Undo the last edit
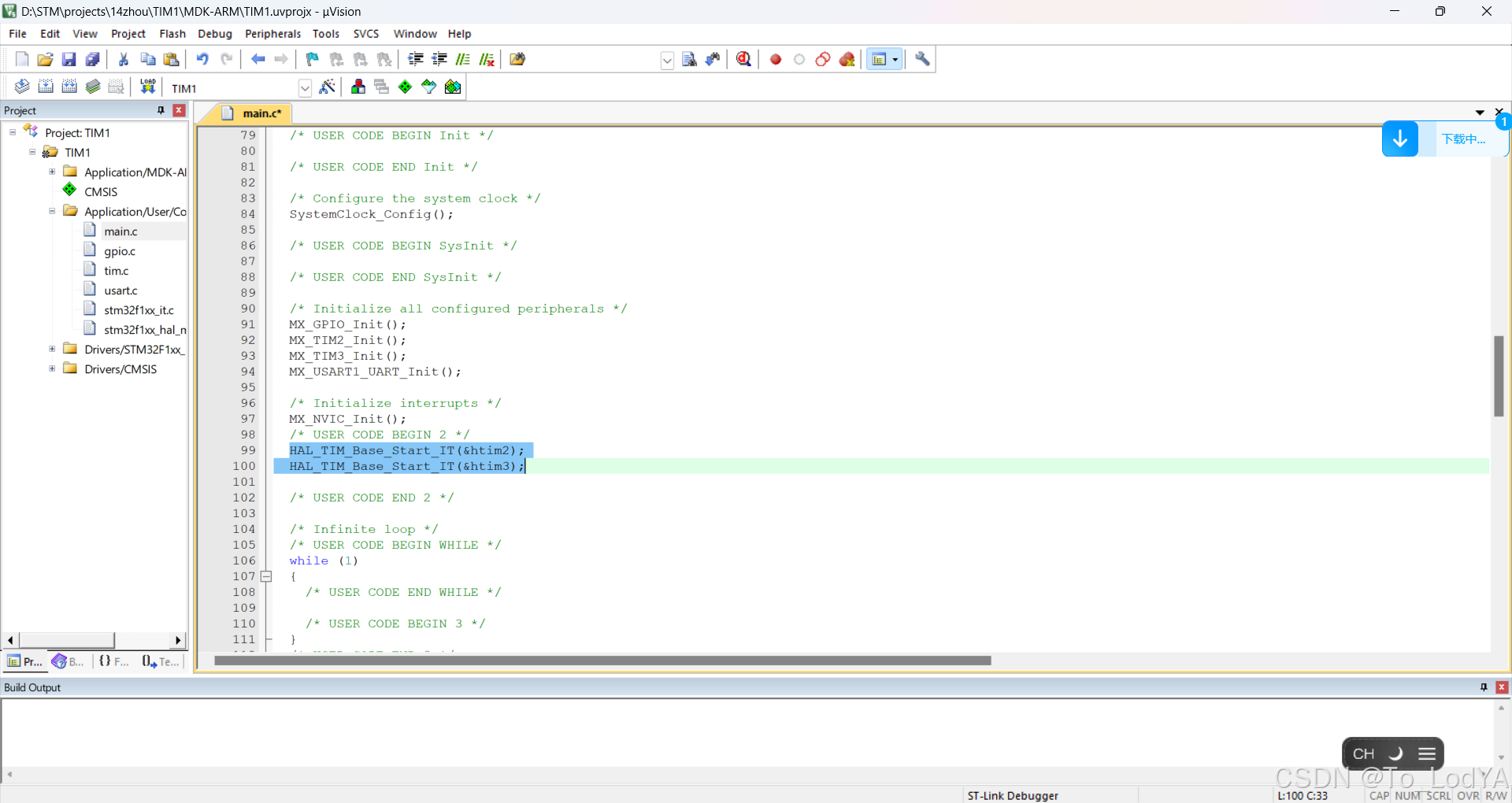This screenshot has width=1512, height=803. coord(202,59)
